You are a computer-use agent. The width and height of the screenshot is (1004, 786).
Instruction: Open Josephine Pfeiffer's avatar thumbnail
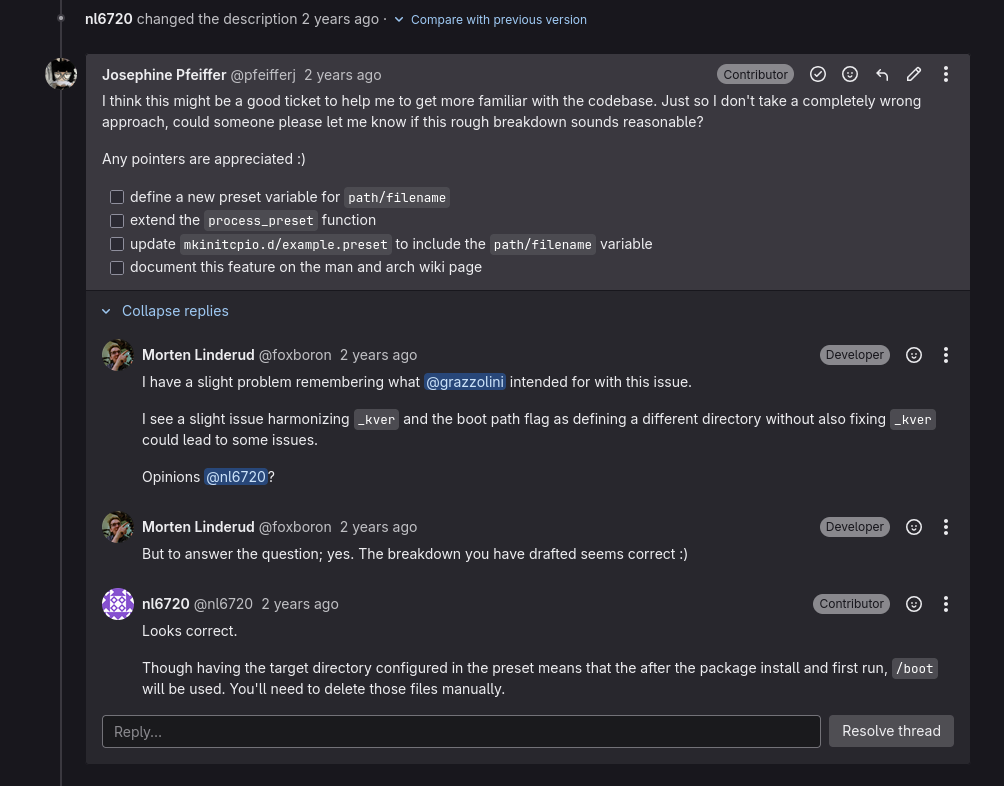61,74
